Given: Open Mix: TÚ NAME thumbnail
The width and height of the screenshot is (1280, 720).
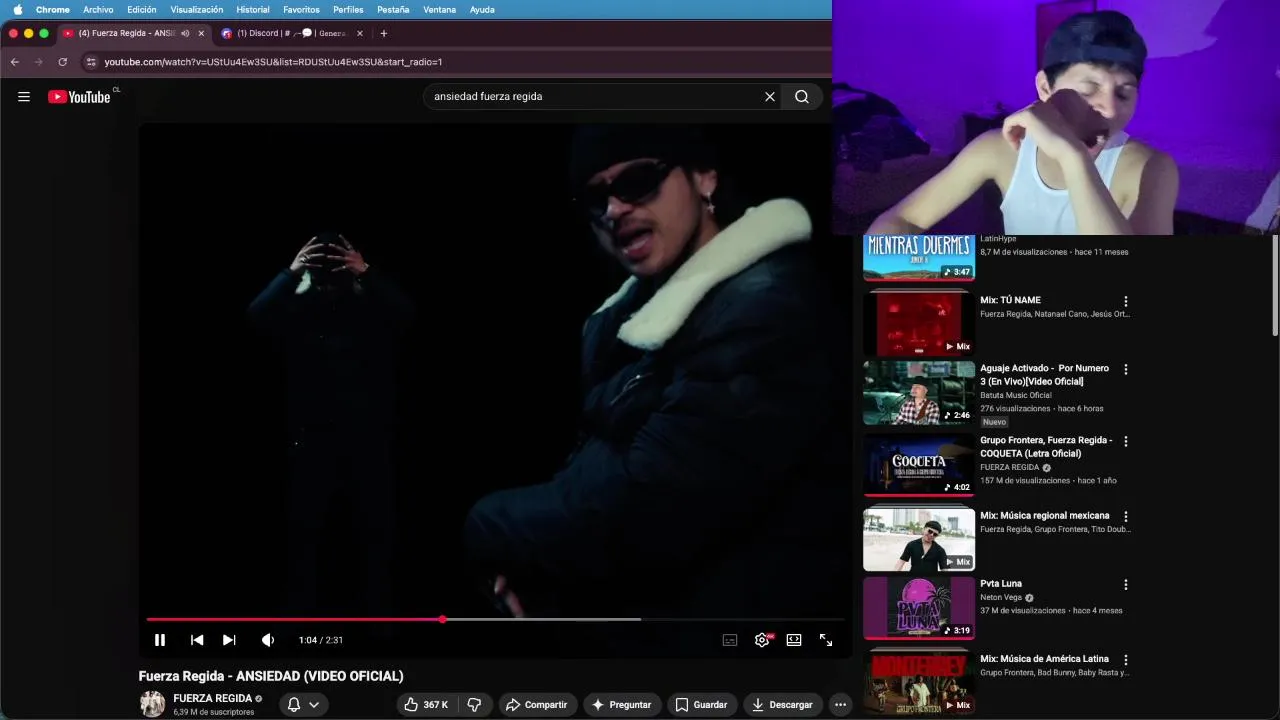Looking at the screenshot, I should coord(919,325).
